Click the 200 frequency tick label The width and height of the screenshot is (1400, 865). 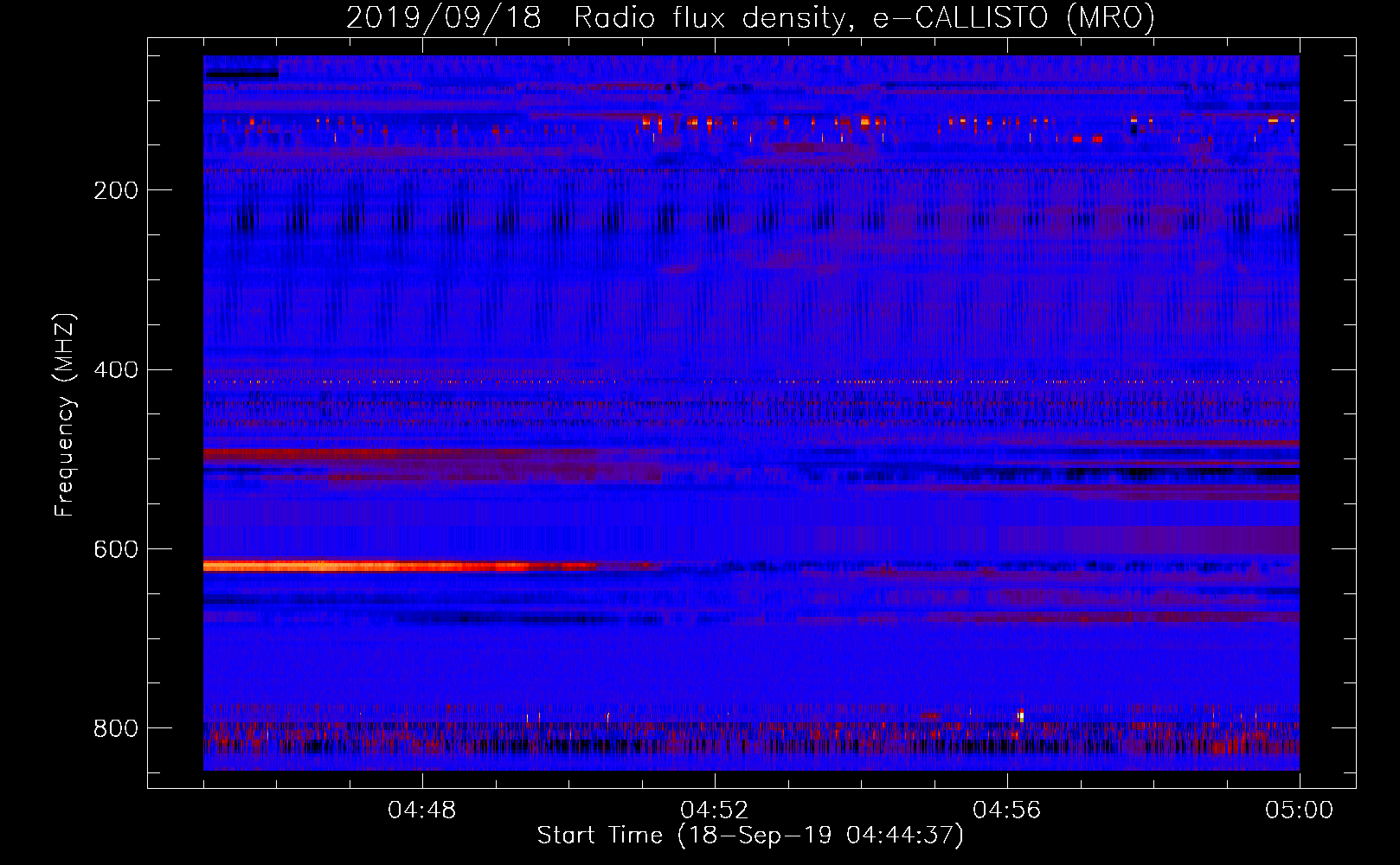[x=116, y=190]
